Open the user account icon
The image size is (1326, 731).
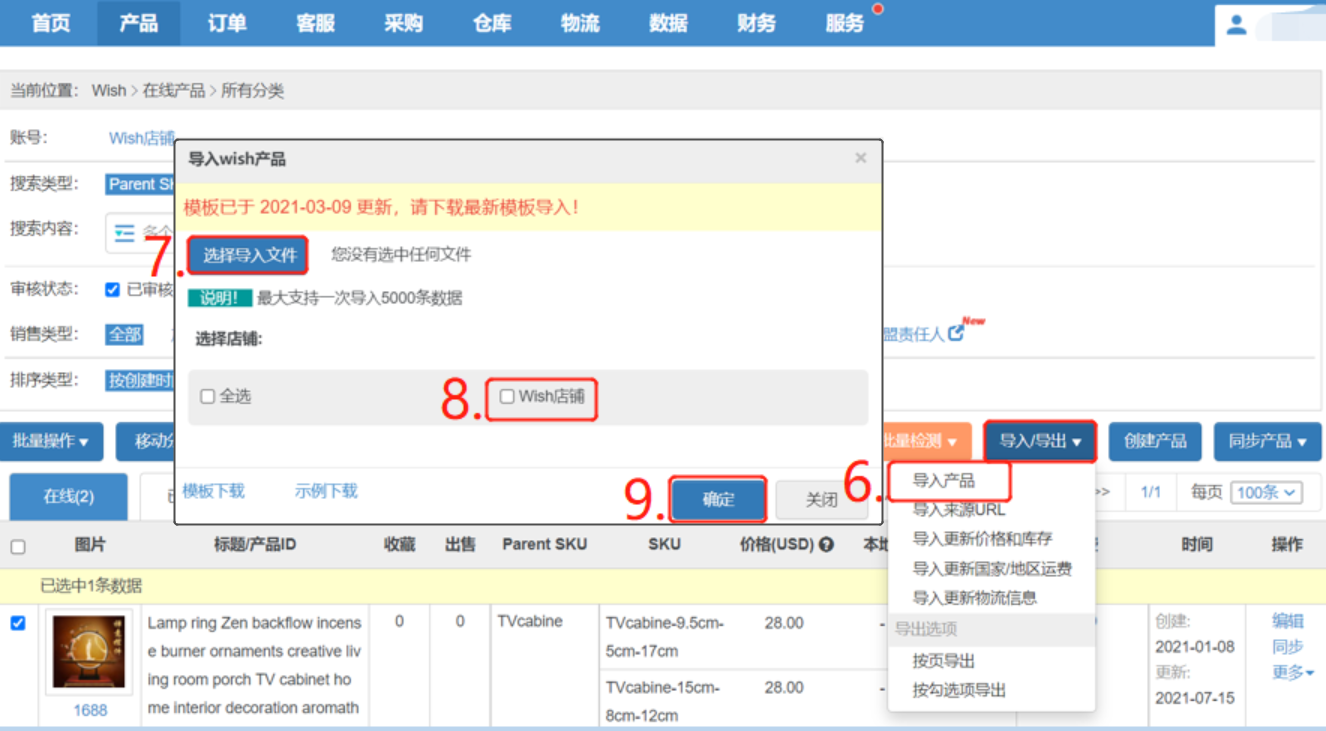(x=1236, y=25)
